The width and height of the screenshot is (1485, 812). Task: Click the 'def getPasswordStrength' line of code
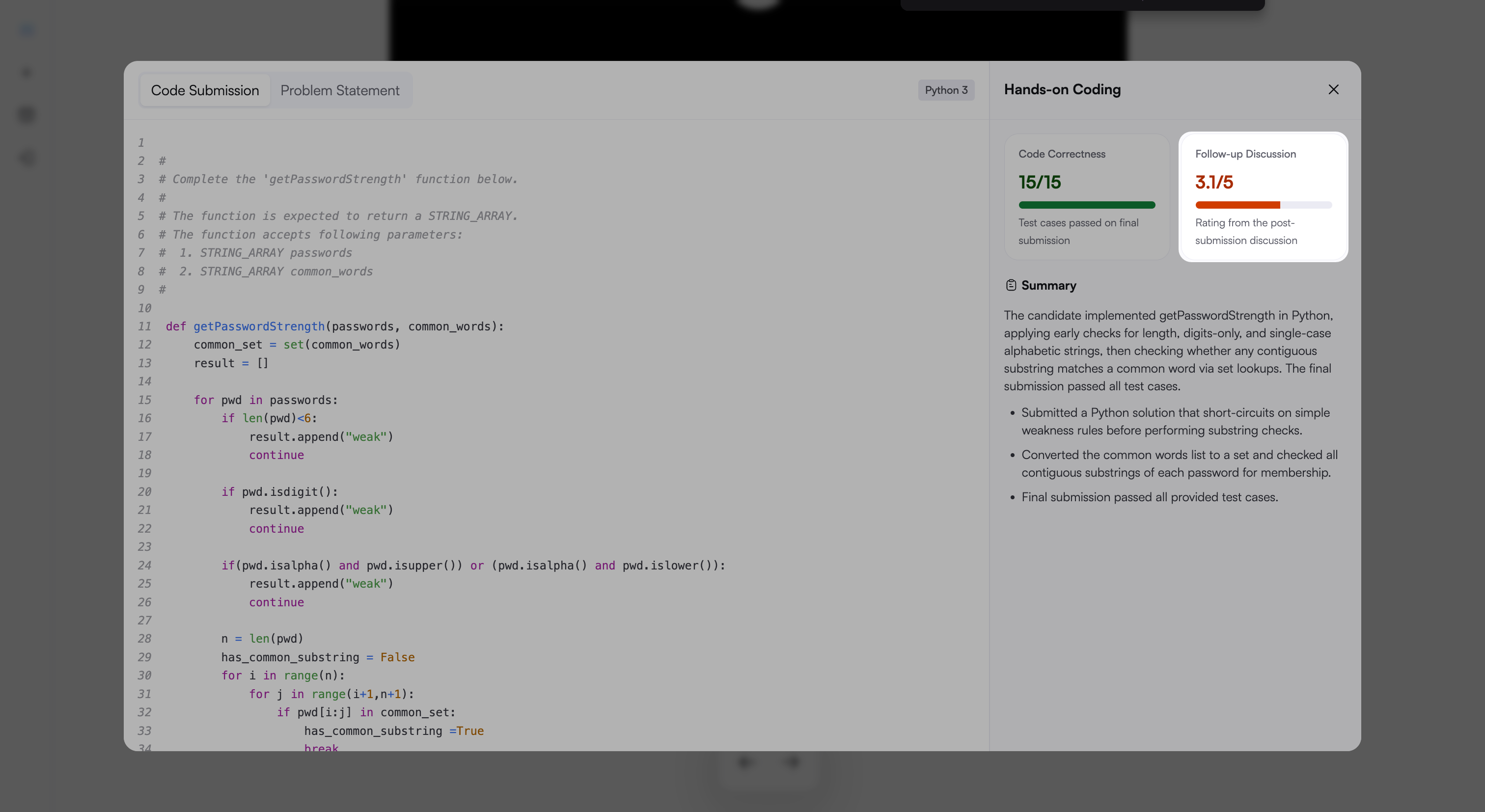334,326
